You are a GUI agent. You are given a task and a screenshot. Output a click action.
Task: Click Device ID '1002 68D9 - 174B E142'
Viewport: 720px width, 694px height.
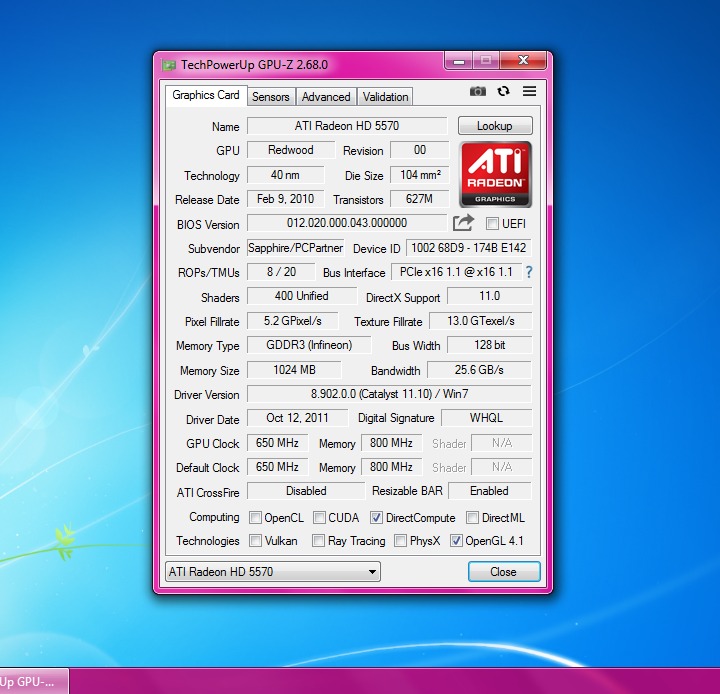tap(469, 248)
